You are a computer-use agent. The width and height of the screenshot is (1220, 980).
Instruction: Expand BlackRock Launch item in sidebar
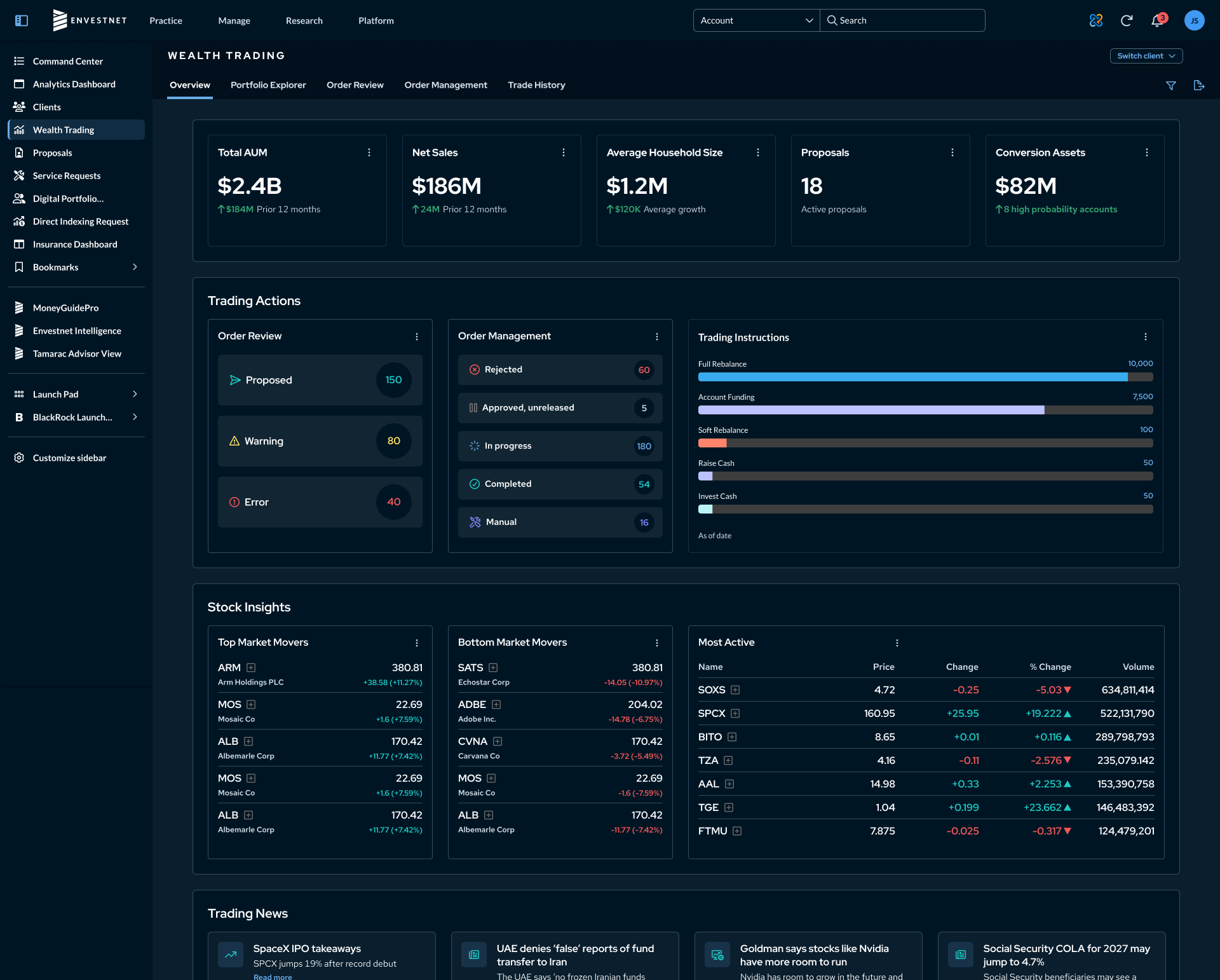pyautogui.click(x=135, y=417)
